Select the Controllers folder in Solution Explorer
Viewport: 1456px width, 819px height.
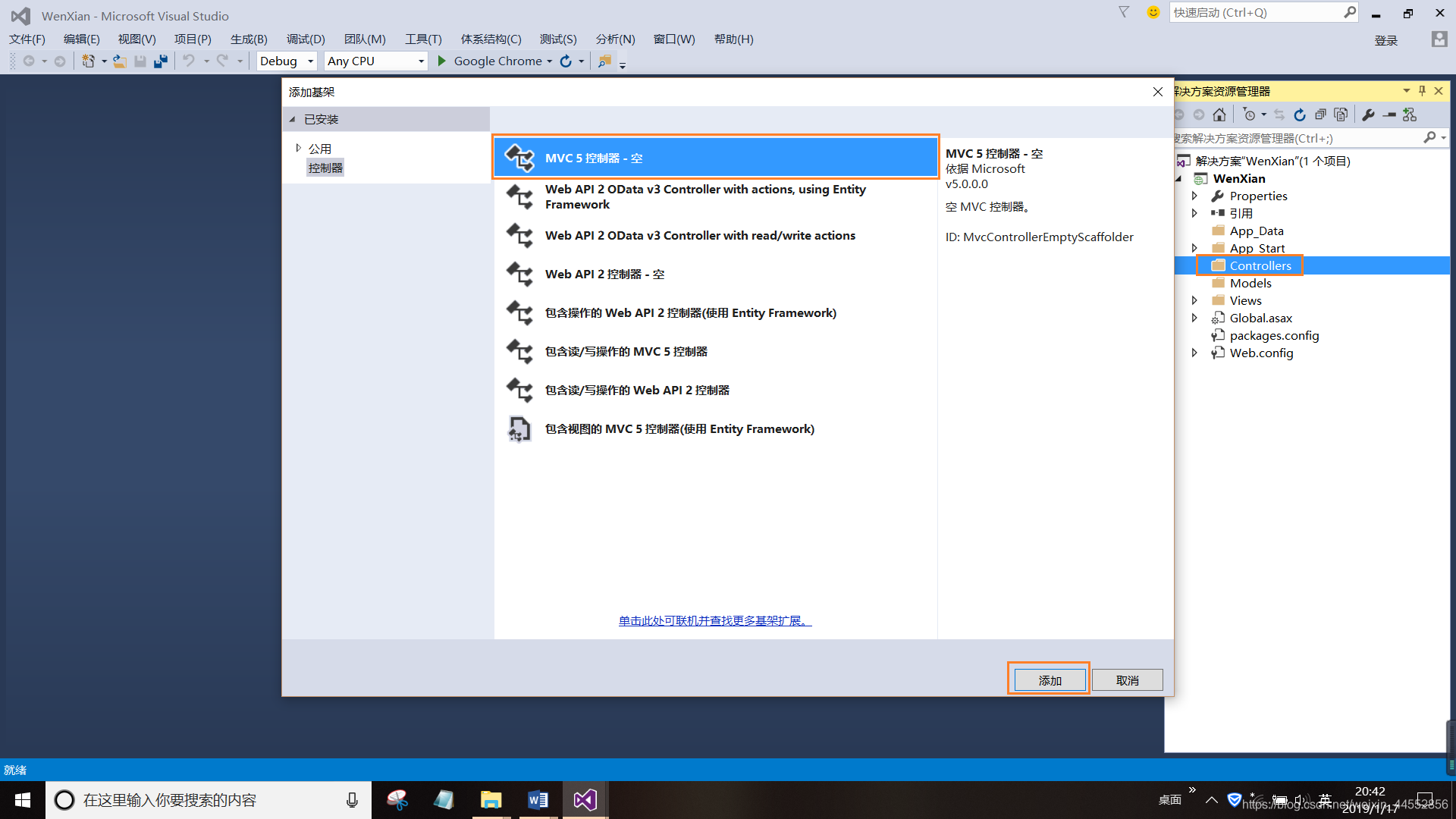click(1260, 265)
